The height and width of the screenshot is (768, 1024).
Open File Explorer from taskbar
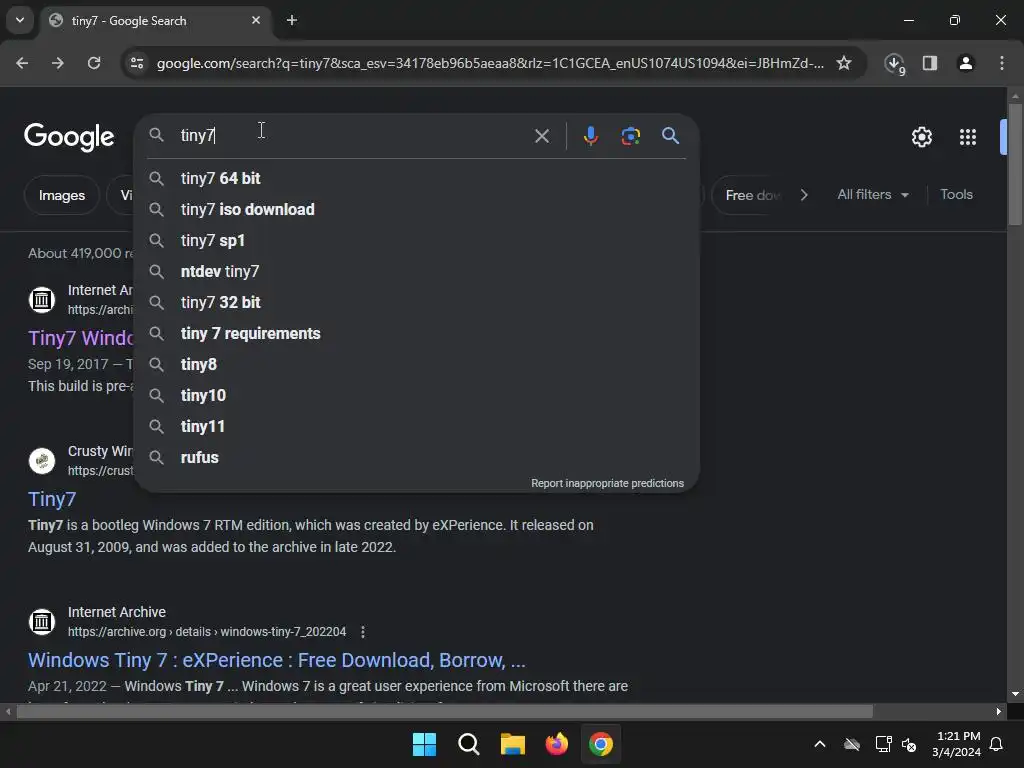513,744
